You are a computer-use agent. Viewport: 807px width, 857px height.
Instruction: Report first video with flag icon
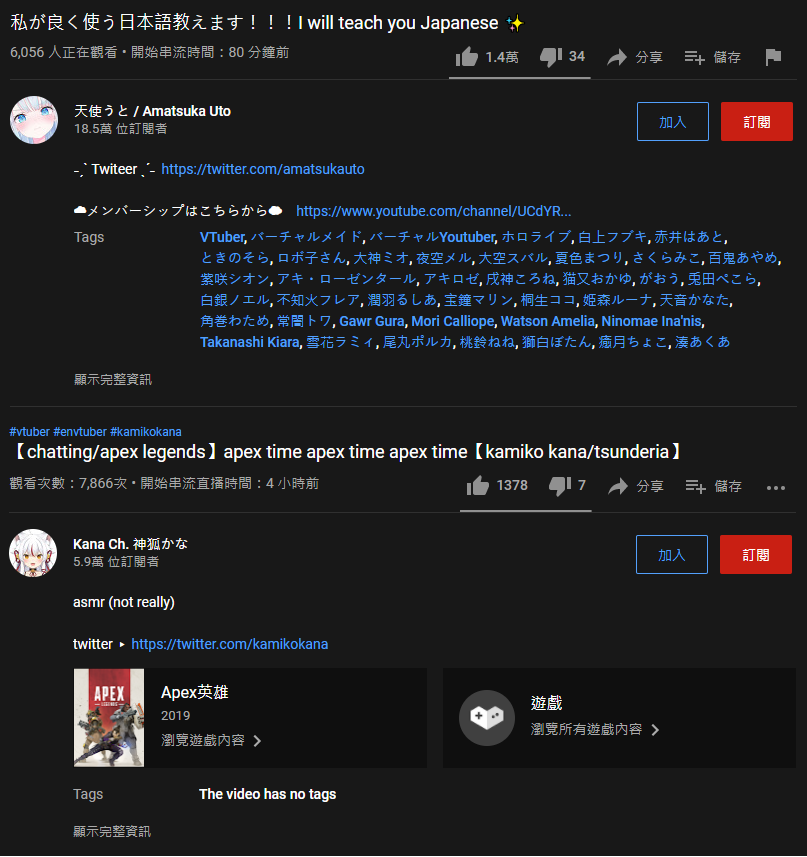(x=773, y=57)
